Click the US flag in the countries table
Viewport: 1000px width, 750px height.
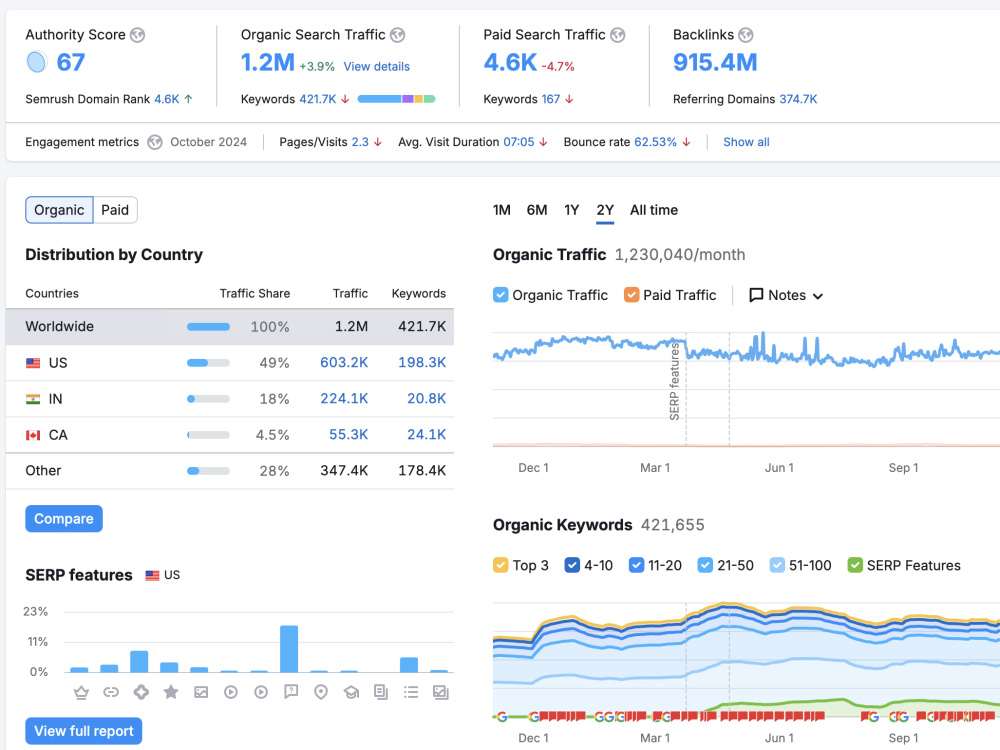(33, 363)
